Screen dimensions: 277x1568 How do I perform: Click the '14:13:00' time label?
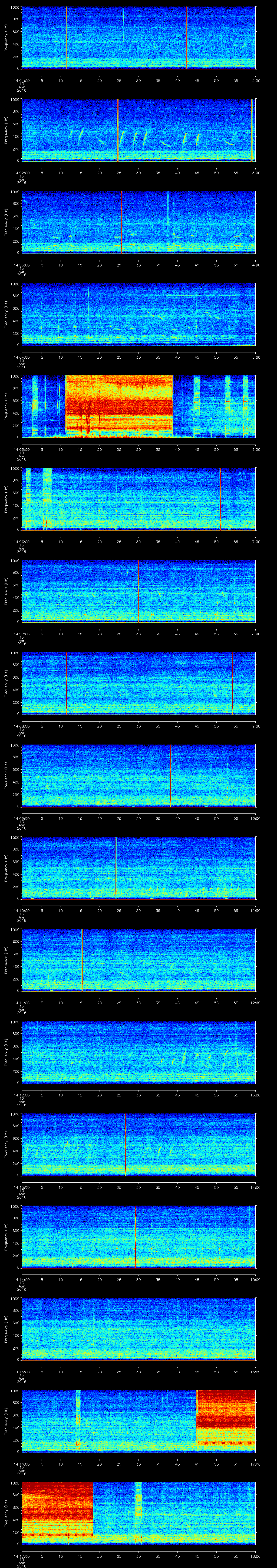[21, 1186]
